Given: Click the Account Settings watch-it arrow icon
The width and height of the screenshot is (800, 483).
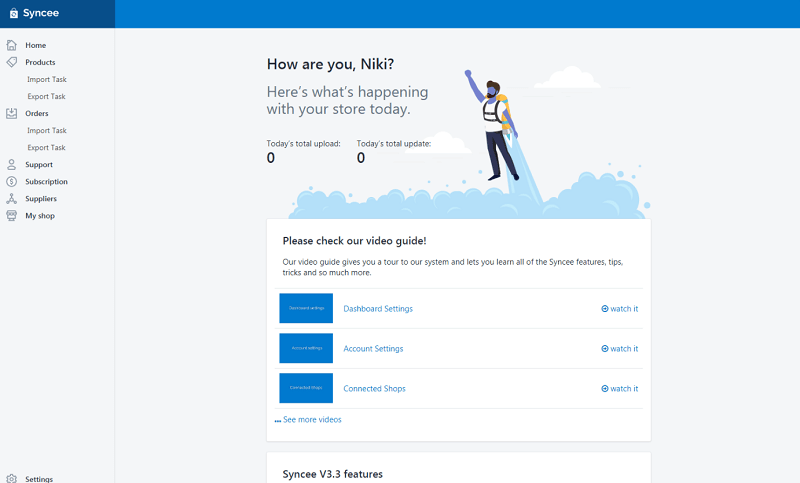Looking at the screenshot, I should point(605,348).
